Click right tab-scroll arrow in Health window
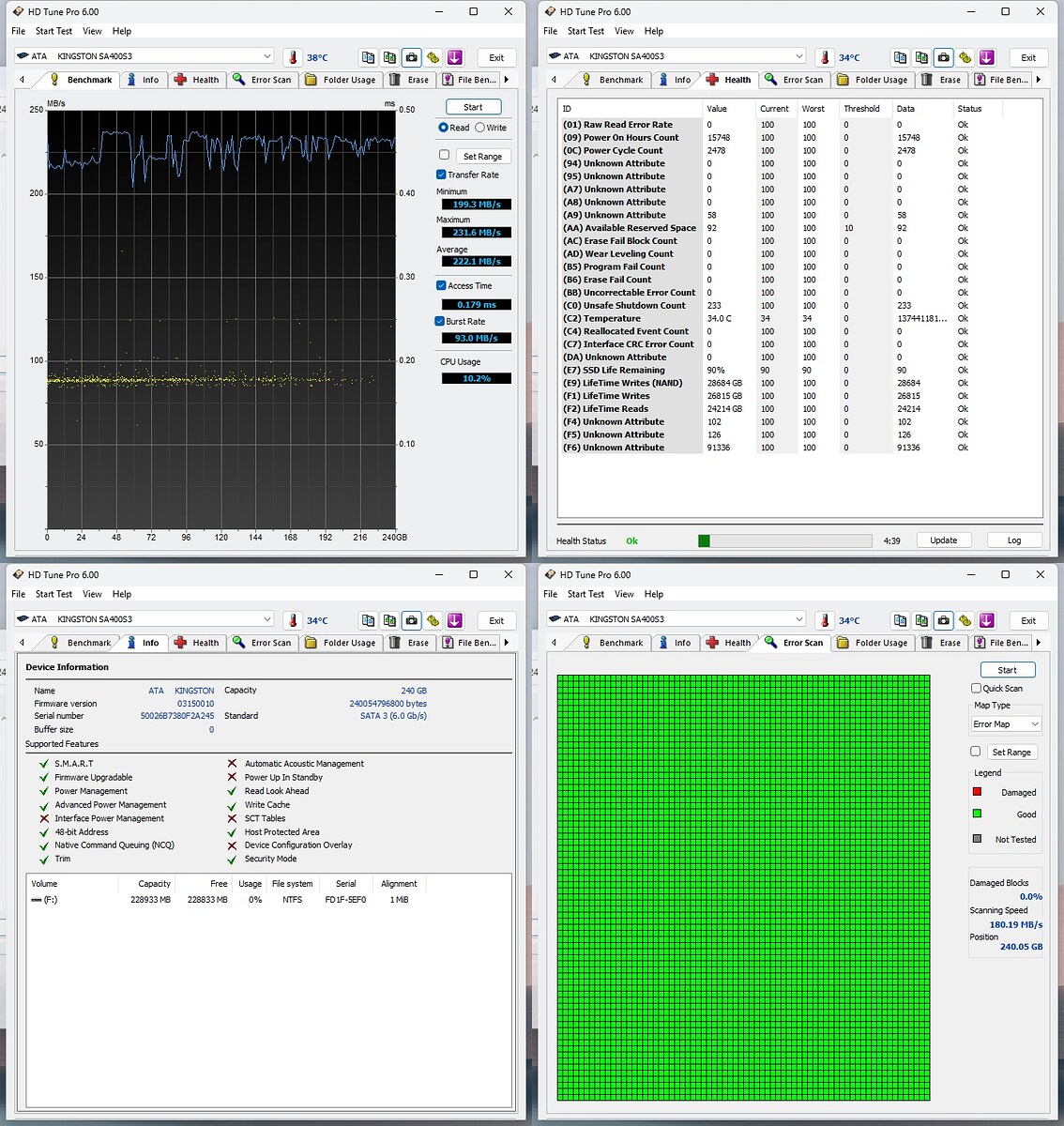1064x1126 pixels. pos(1039,80)
